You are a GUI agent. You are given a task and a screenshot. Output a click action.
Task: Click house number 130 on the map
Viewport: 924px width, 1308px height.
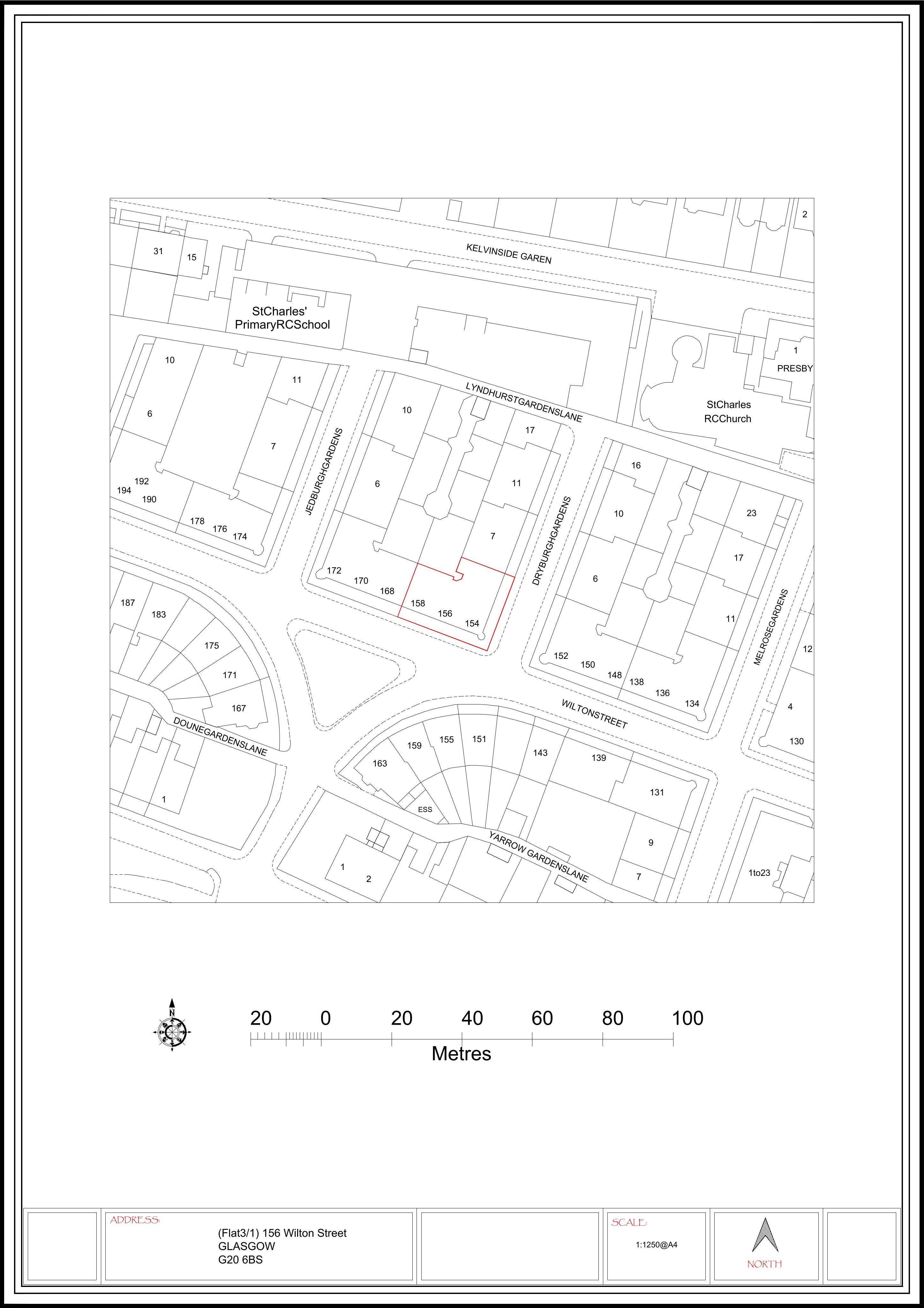point(796,741)
